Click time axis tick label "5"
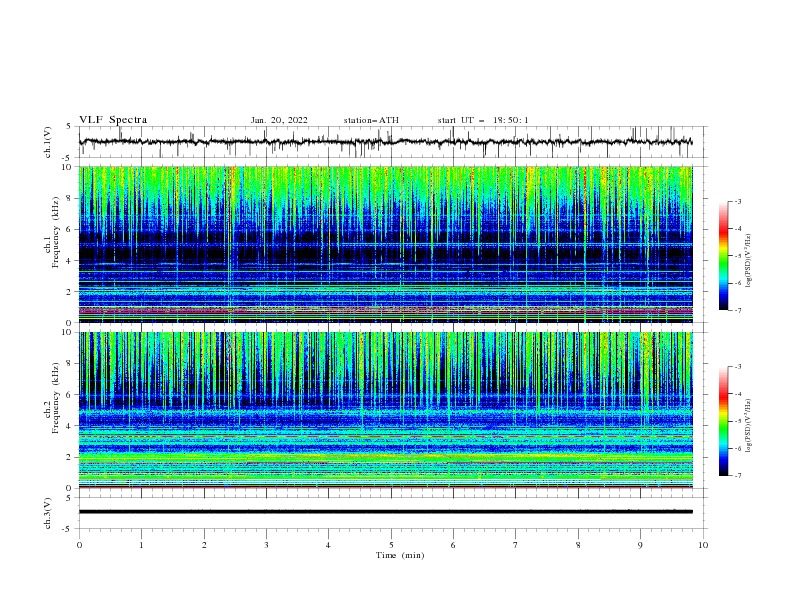Screen dimensions: 792x612 (x=391, y=545)
